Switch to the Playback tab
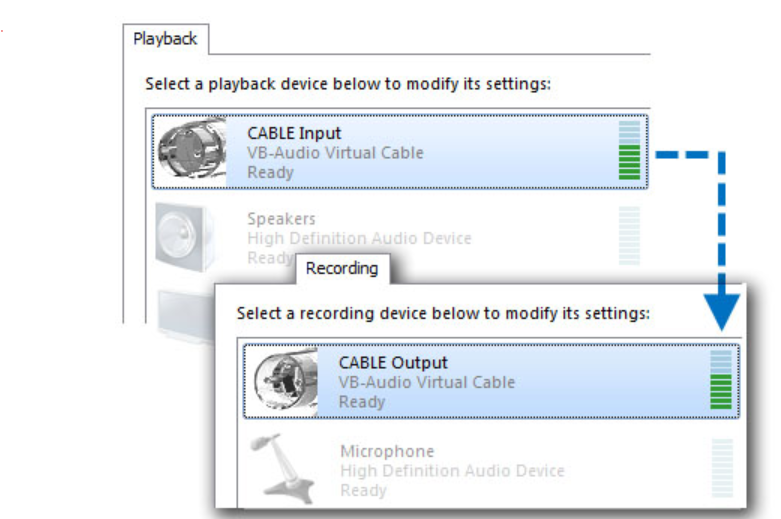781x519 pixels. click(x=165, y=39)
